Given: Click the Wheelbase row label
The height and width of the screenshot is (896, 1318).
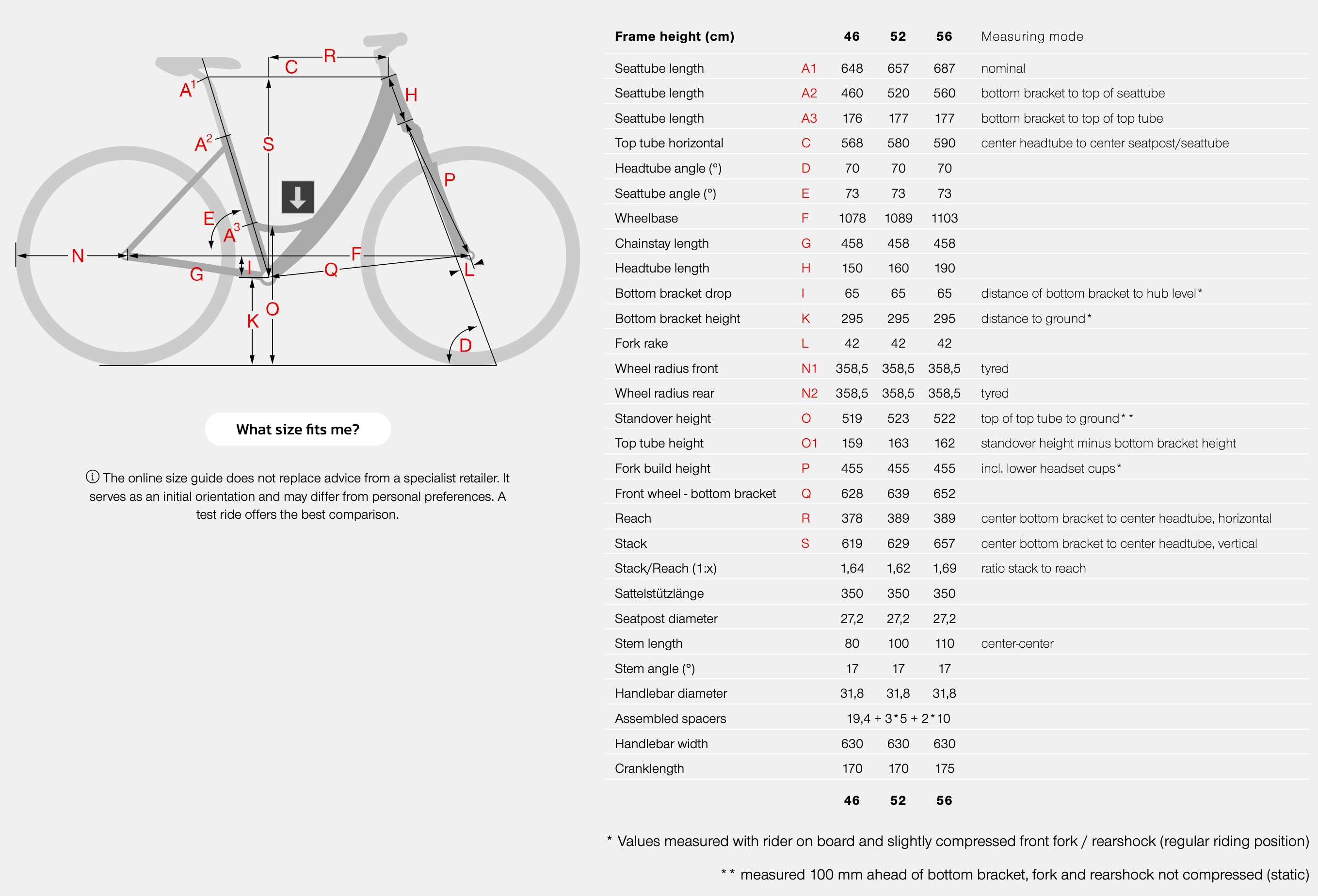Looking at the screenshot, I should [646, 218].
